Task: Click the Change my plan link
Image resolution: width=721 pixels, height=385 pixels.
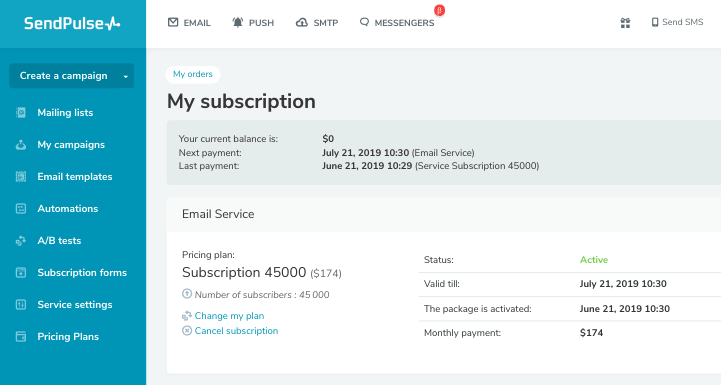Action: [x=229, y=316]
